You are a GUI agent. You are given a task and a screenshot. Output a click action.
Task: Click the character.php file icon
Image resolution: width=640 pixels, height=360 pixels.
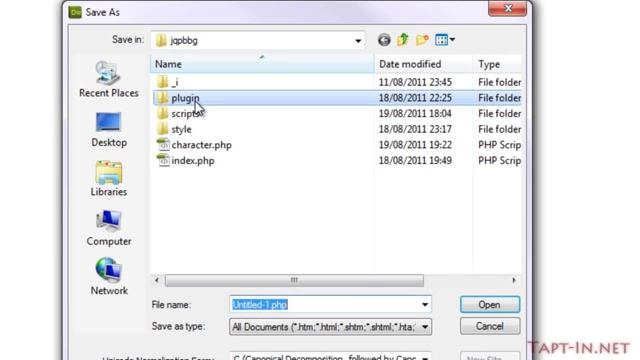point(163,145)
